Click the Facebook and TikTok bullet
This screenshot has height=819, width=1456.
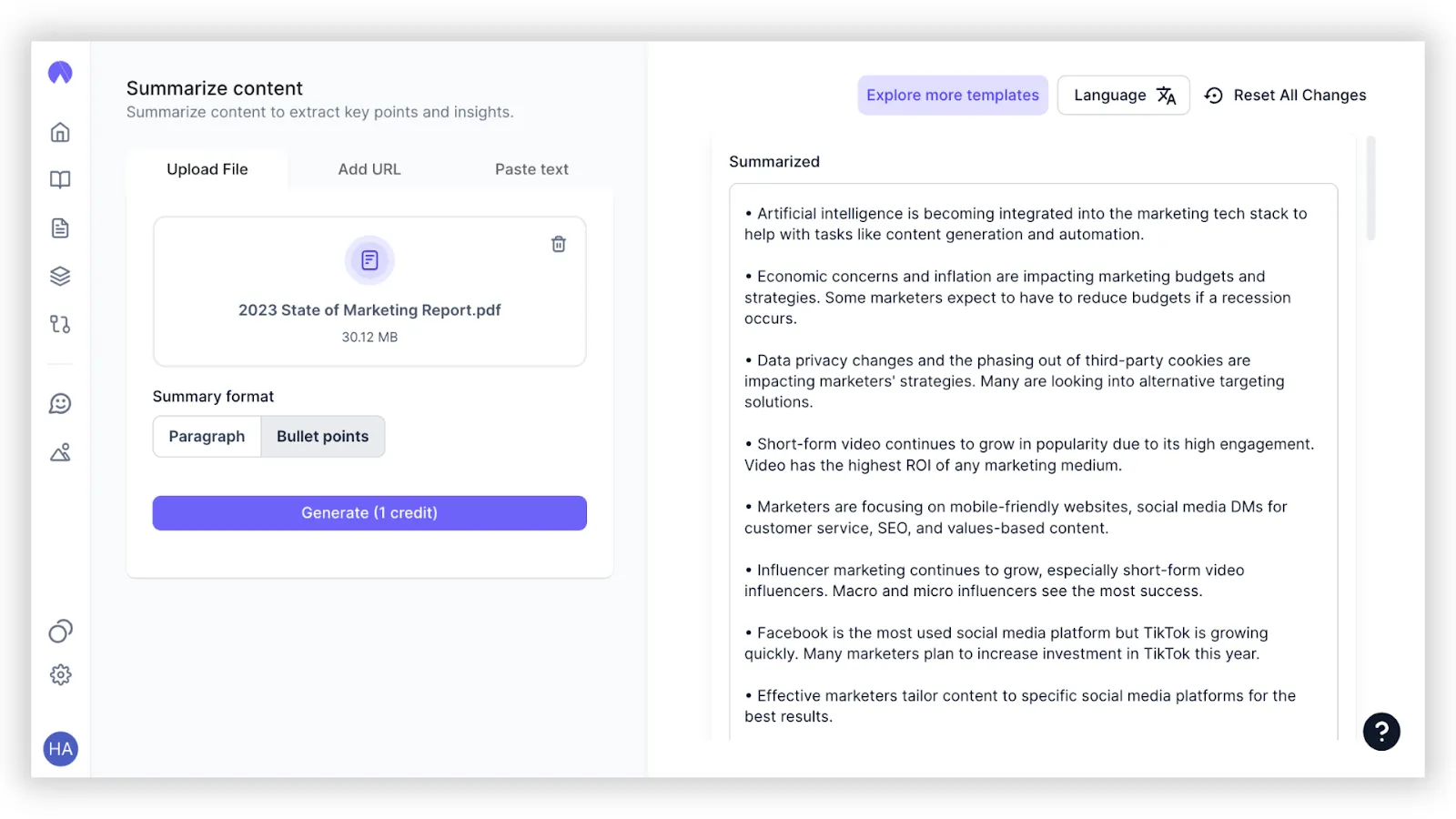pyautogui.click(x=1006, y=643)
